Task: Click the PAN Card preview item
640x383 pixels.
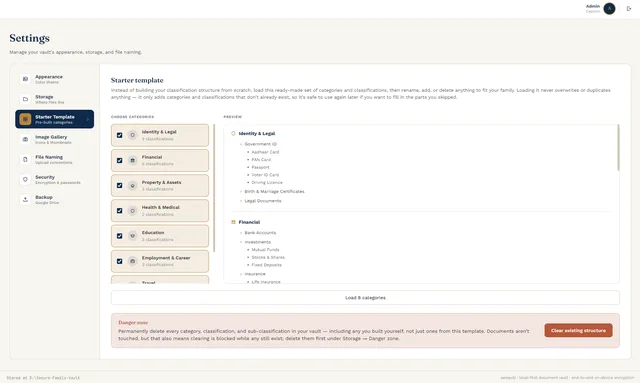Action: pyautogui.click(x=261, y=160)
